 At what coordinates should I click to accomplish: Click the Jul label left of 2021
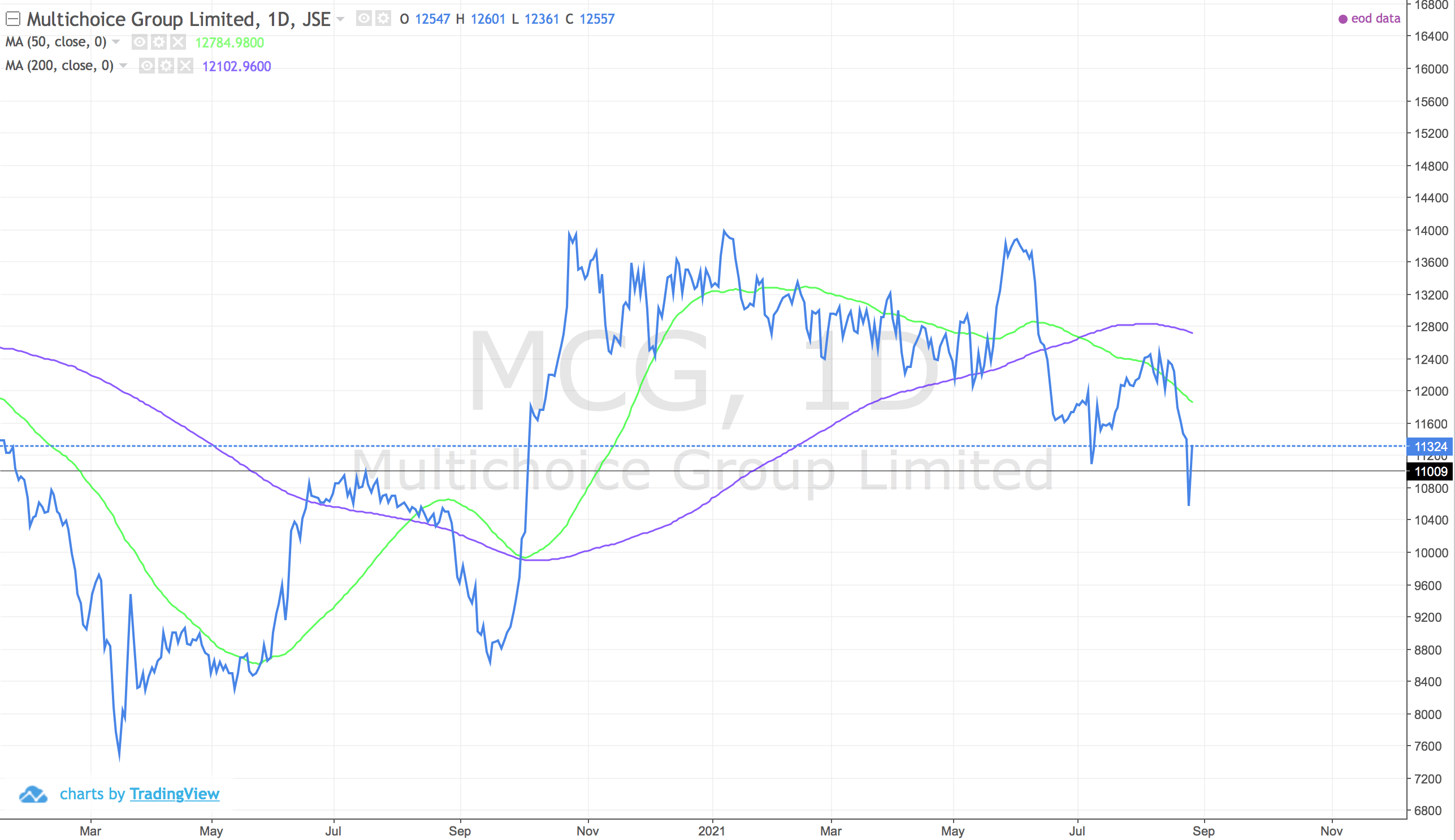(x=333, y=831)
